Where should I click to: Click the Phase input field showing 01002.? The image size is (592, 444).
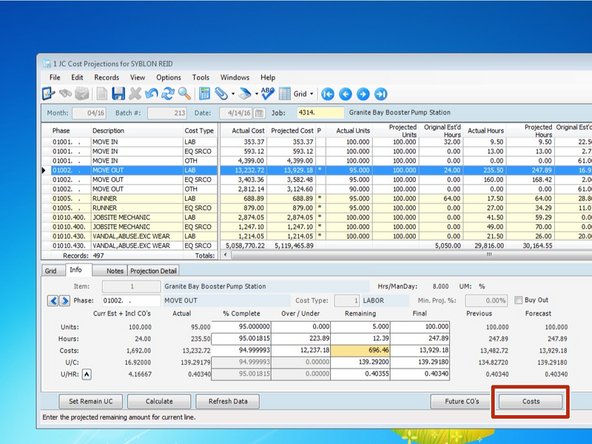click(x=131, y=301)
